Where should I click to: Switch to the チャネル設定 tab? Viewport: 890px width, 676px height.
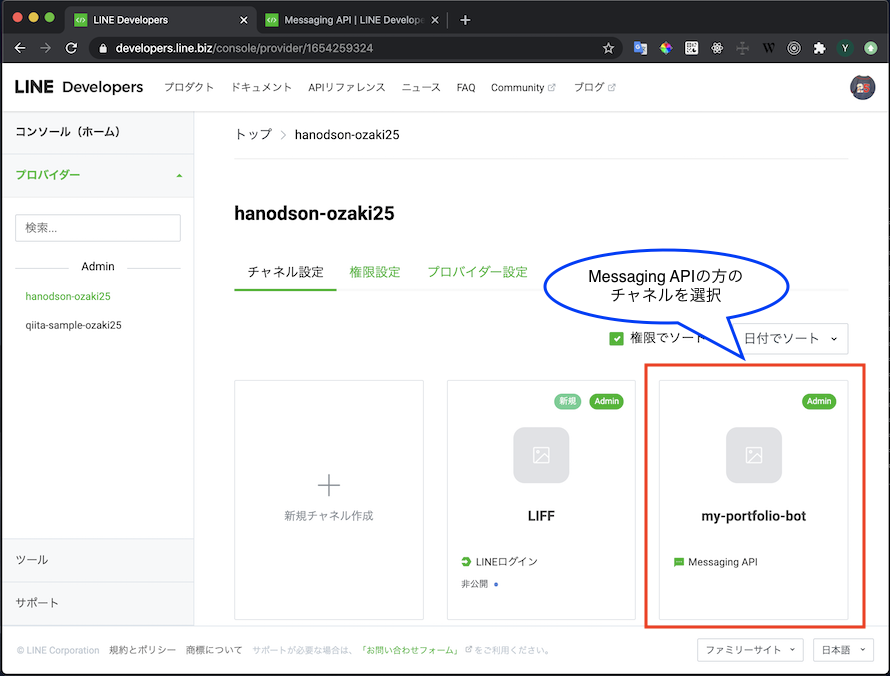pos(286,272)
